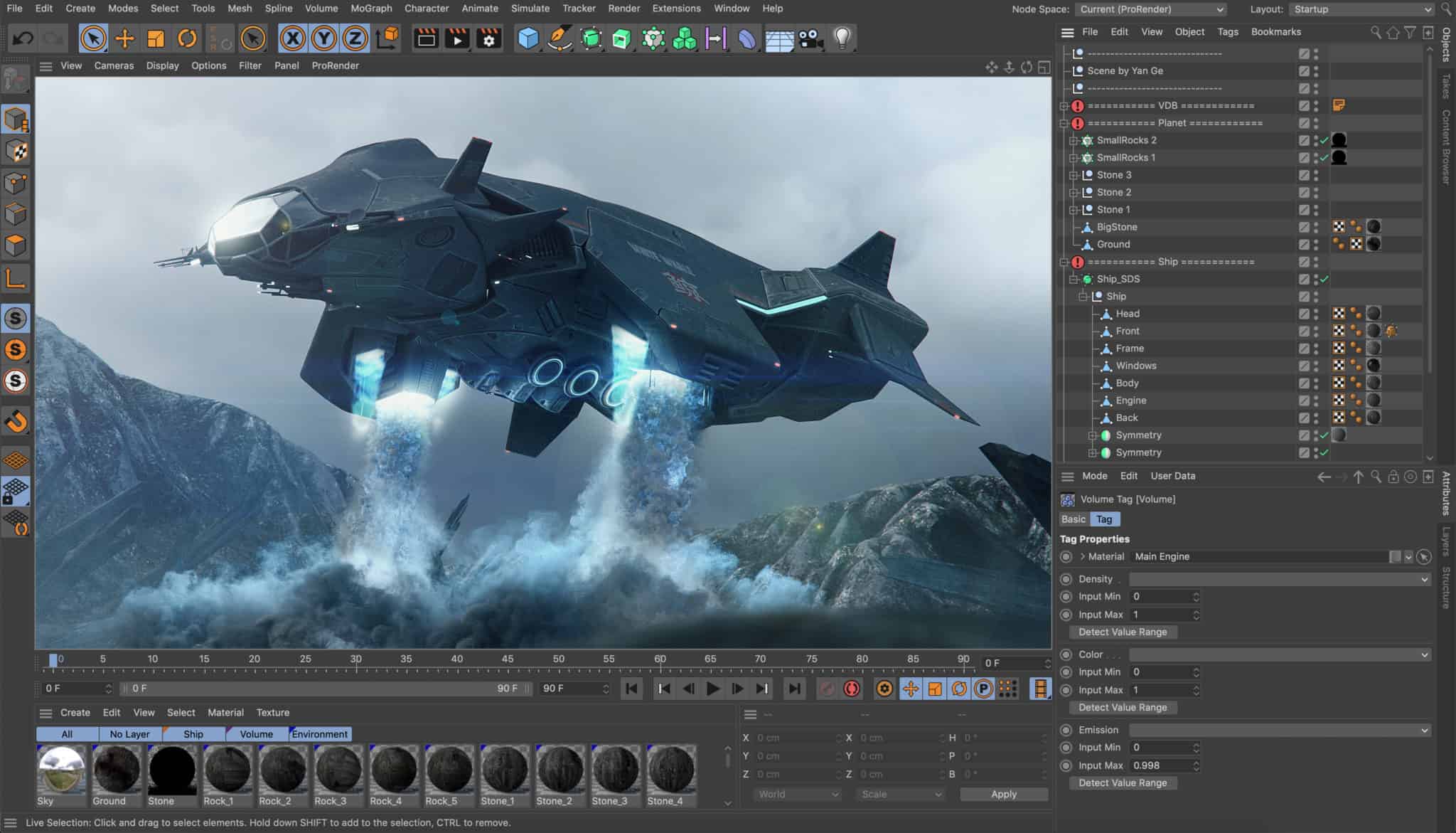Select the Ship tab in material browser
Screen dimensions: 1456x833
pyautogui.click(x=193, y=733)
